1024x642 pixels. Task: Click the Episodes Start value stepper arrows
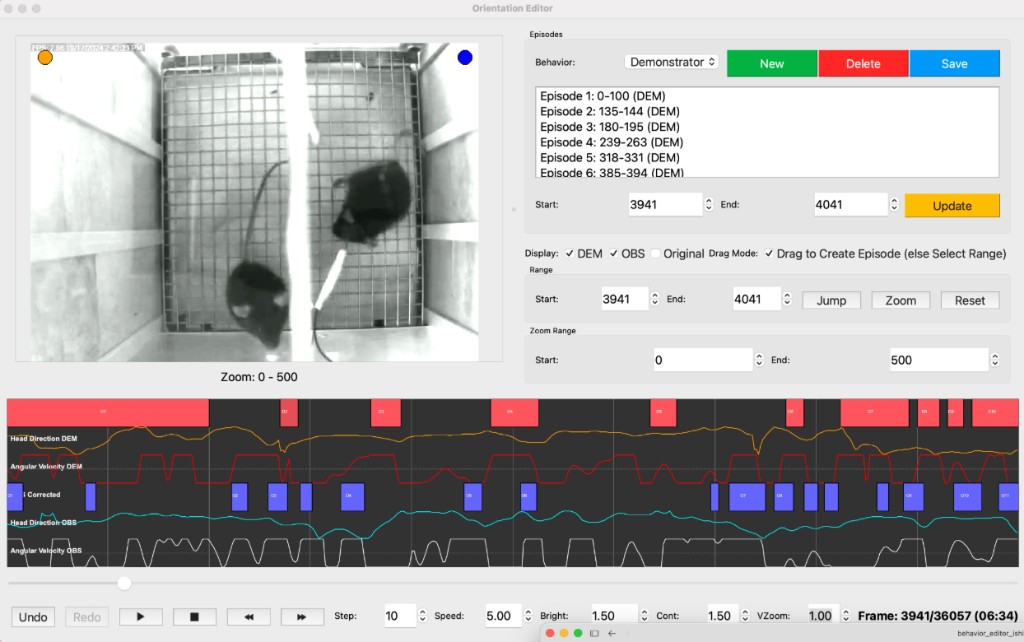[x=709, y=204]
